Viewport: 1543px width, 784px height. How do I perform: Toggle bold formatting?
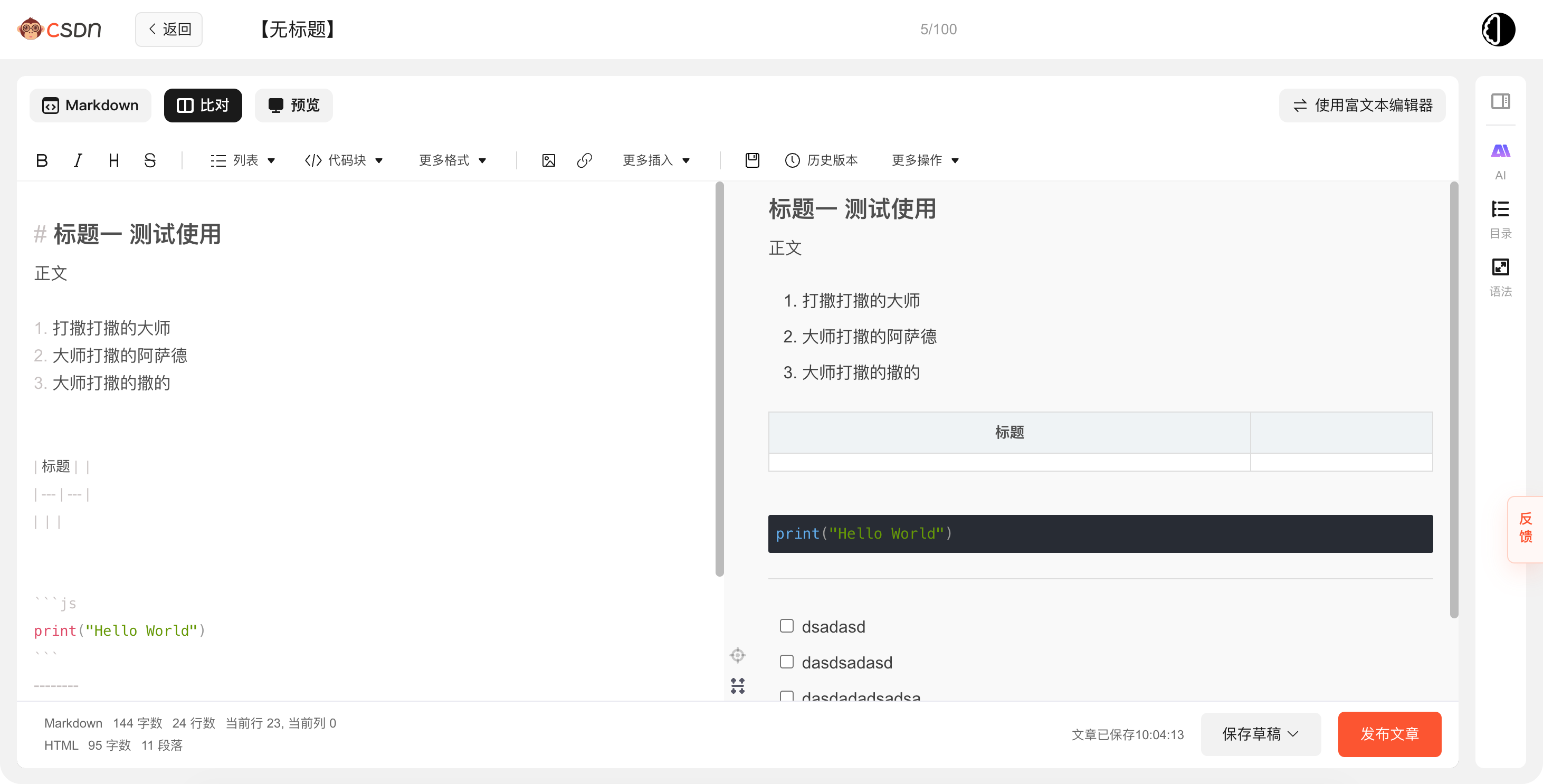pos(41,160)
